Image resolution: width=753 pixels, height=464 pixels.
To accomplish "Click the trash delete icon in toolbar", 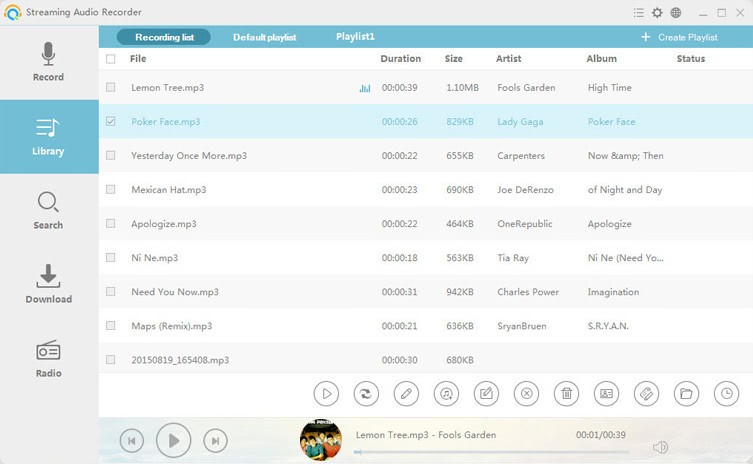I will [x=566, y=393].
